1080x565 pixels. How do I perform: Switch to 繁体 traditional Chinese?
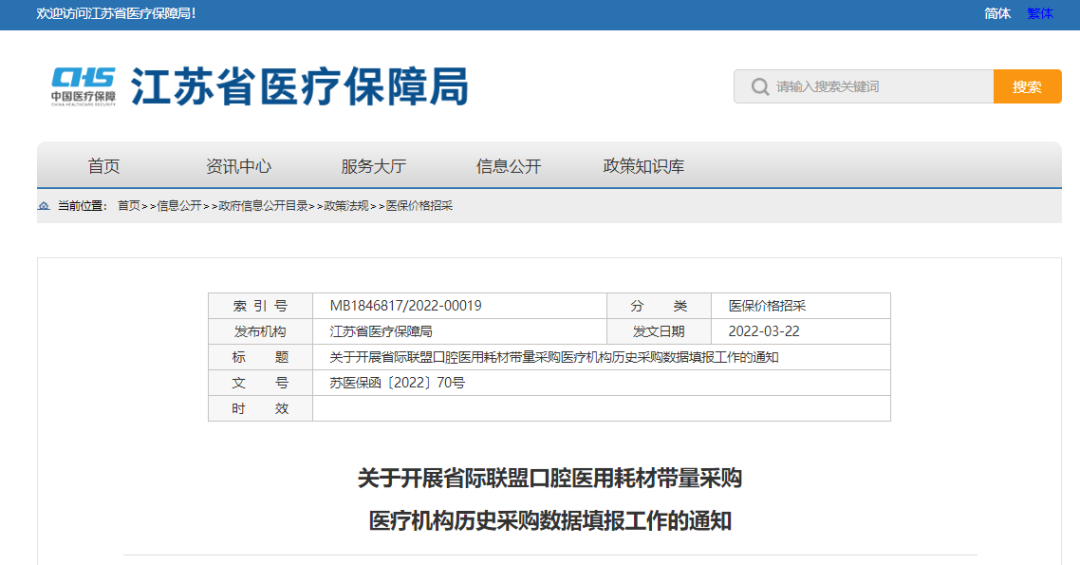pyautogui.click(x=1039, y=14)
